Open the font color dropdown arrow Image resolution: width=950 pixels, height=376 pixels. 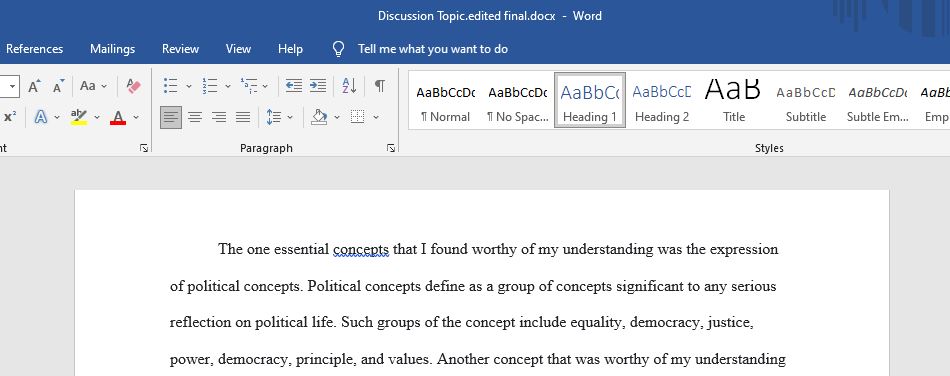[x=136, y=117]
